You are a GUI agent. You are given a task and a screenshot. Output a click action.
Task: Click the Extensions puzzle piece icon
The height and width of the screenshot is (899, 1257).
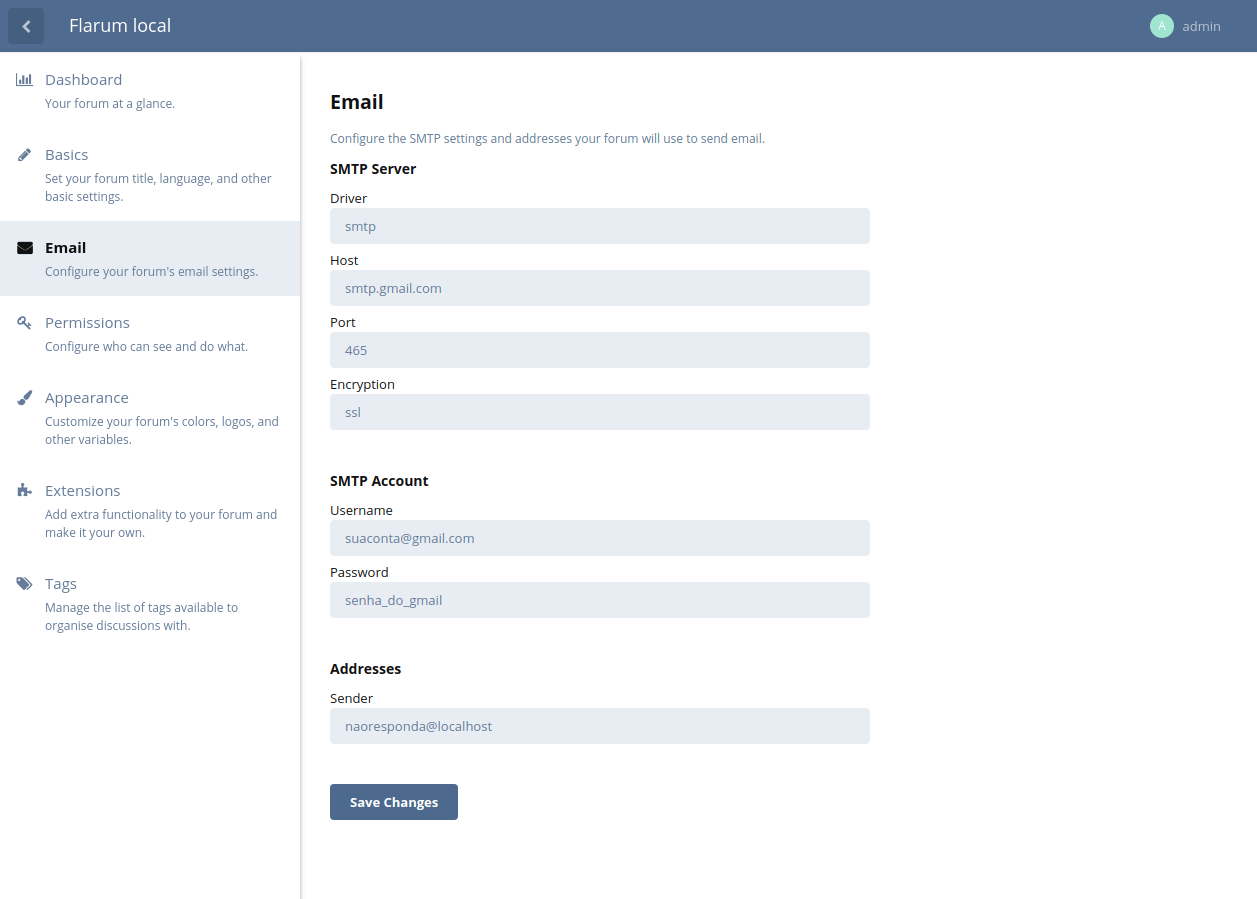pos(24,491)
